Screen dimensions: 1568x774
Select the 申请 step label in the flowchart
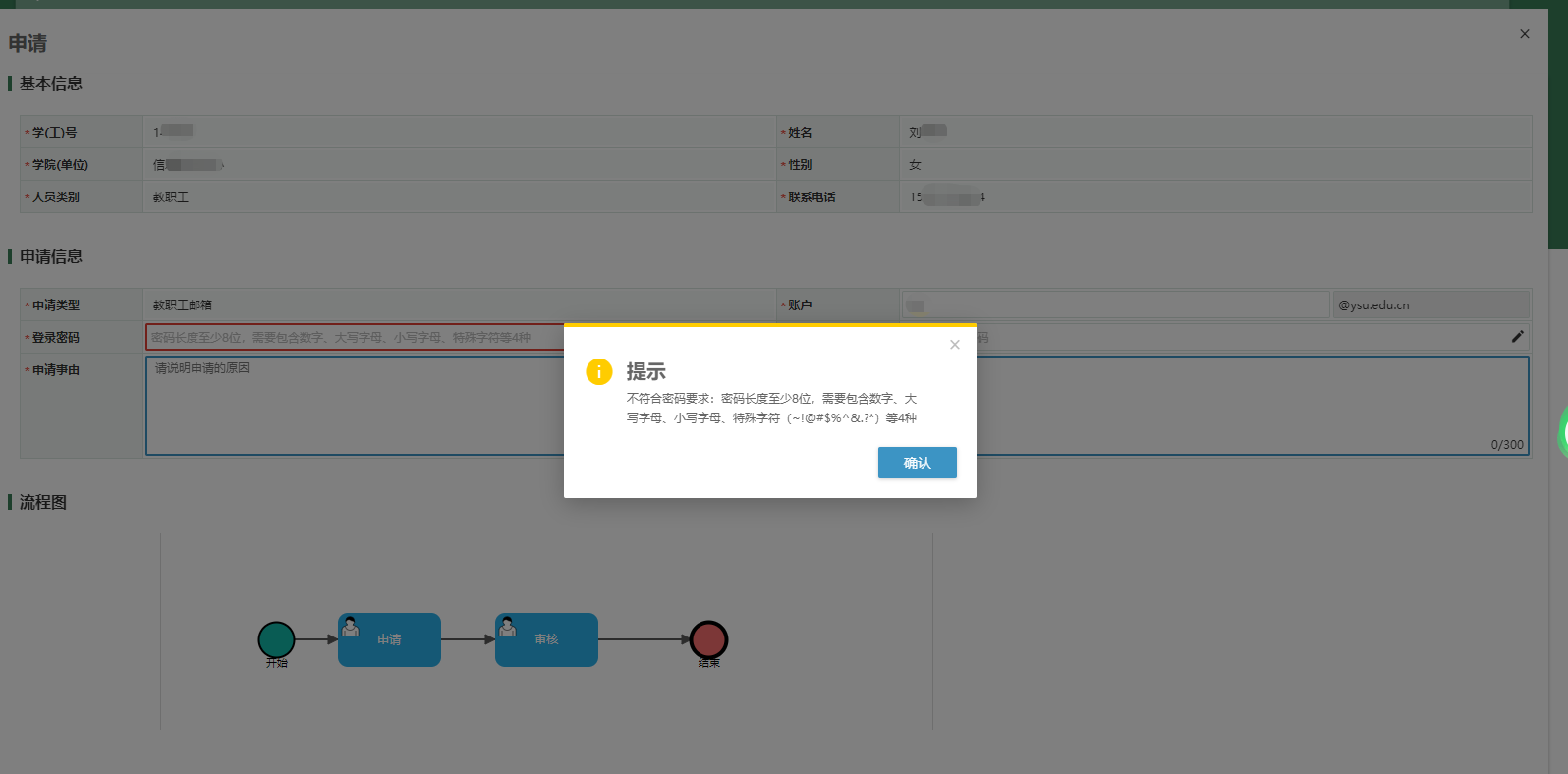coord(390,640)
